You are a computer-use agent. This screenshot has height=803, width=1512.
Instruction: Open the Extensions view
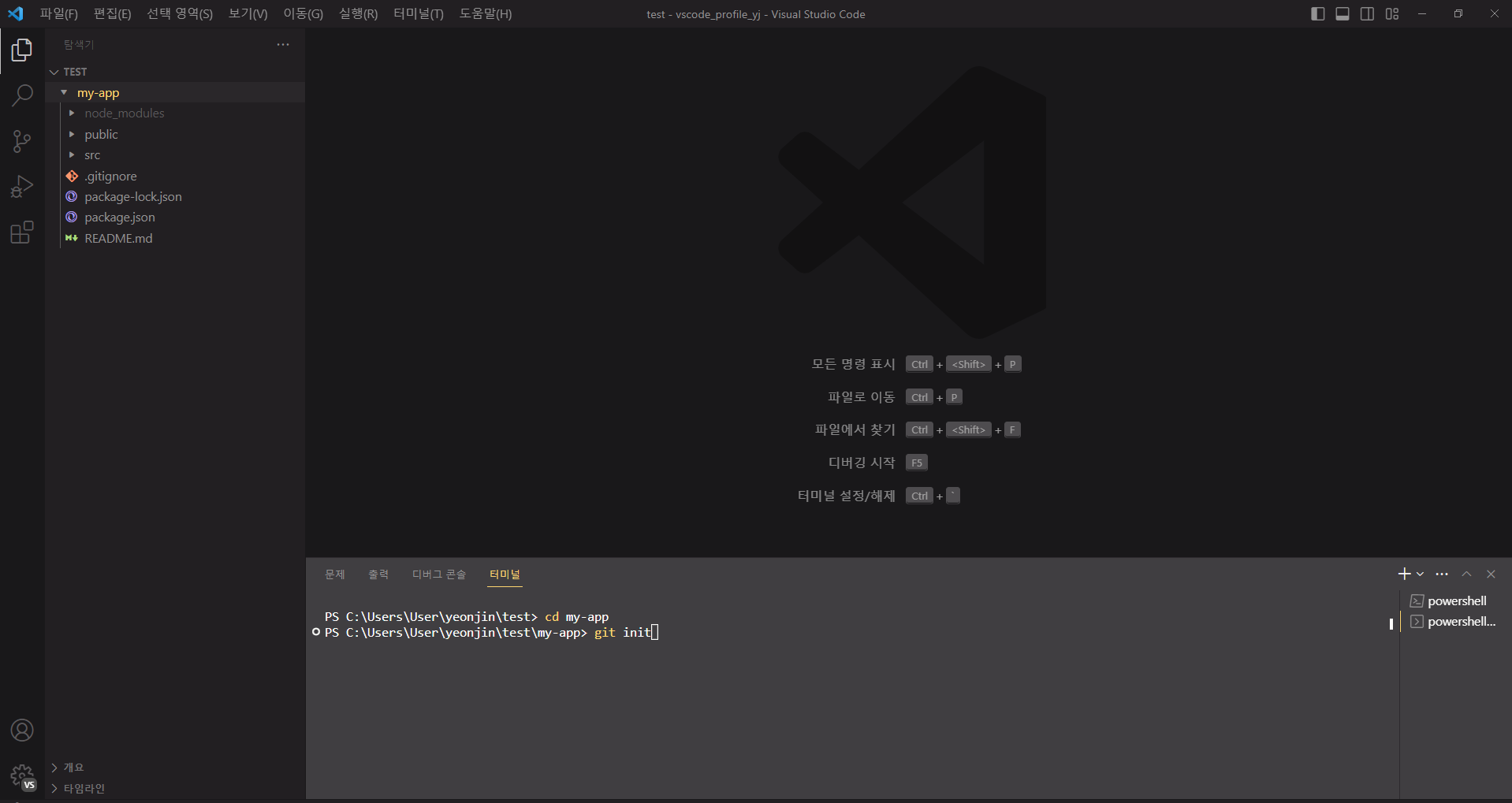pos(22,232)
